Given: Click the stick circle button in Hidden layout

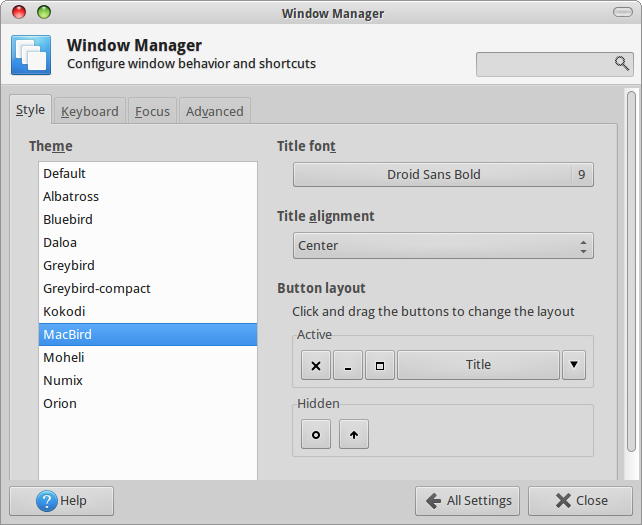Looking at the screenshot, I should click(316, 434).
